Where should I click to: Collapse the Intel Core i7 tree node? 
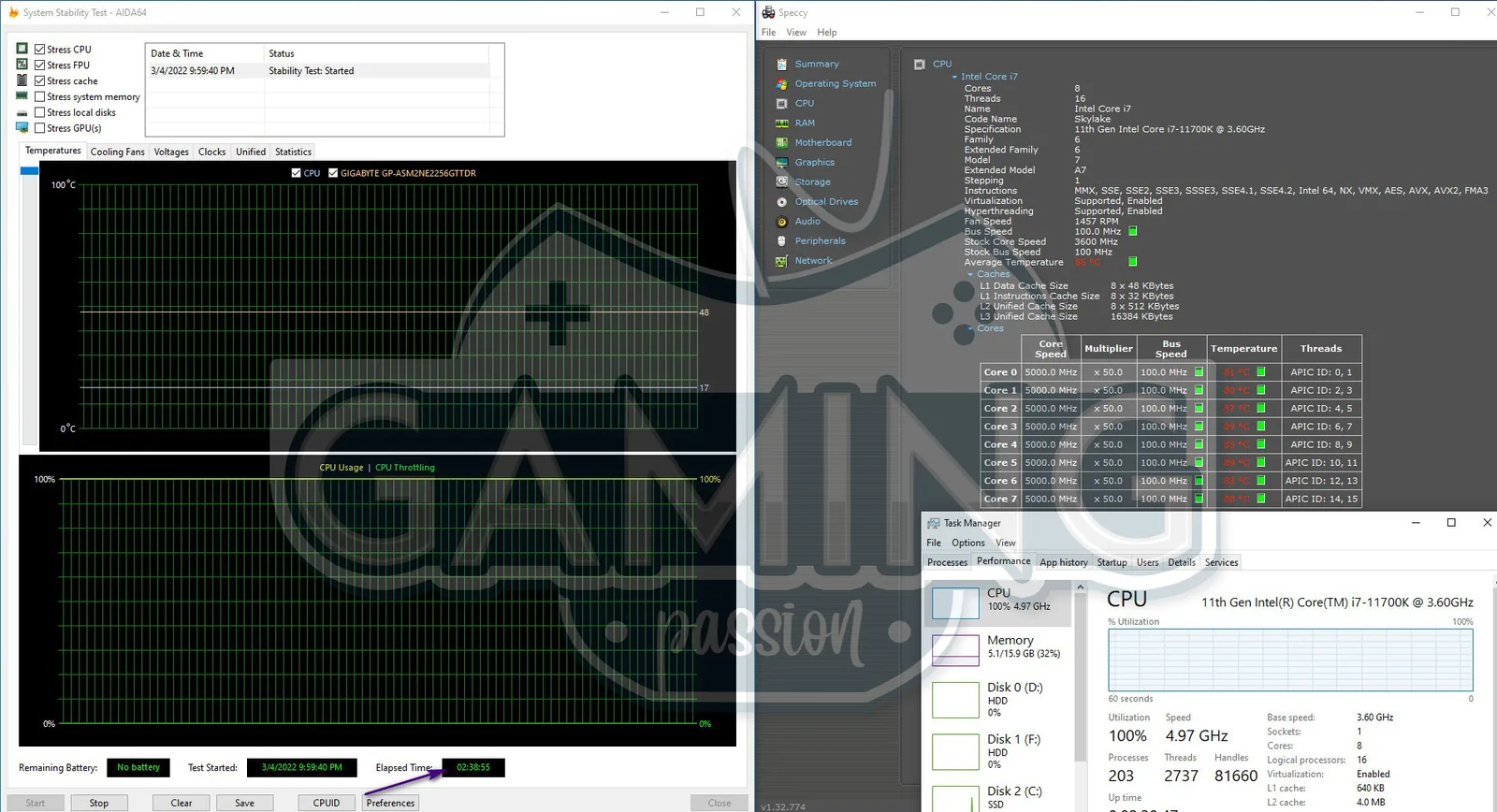point(954,77)
